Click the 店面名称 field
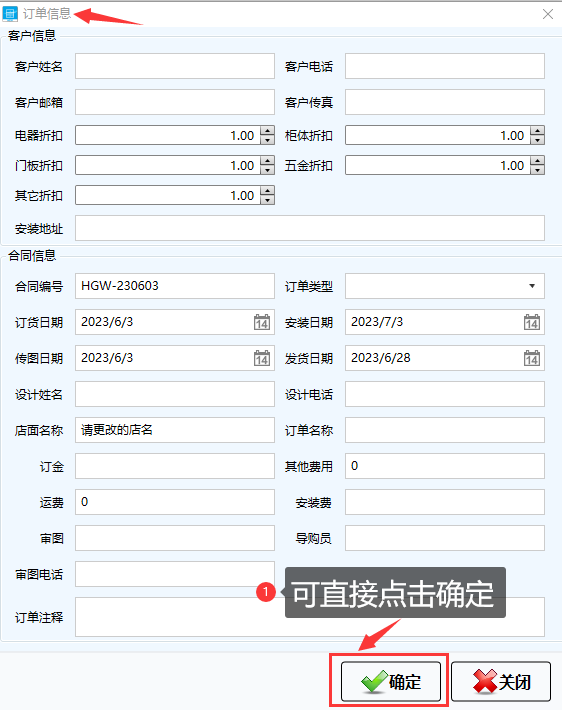The width and height of the screenshot is (562, 710). 175,430
